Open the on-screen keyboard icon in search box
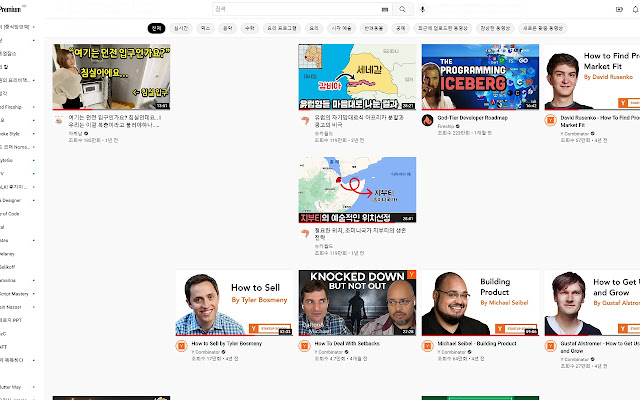The width and height of the screenshot is (640, 400). click(x=384, y=9)
